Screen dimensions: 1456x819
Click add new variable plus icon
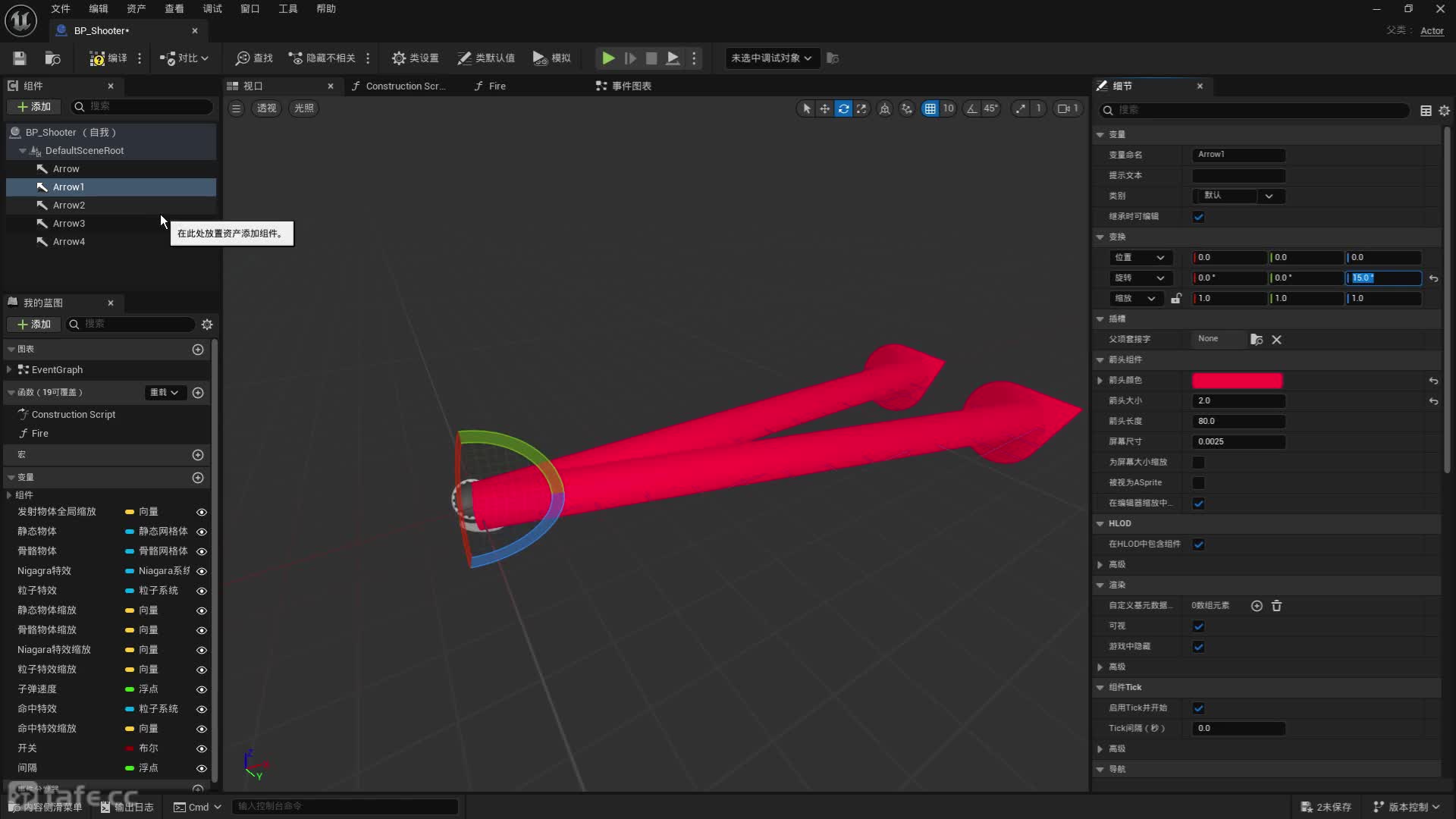coord(198,478)
